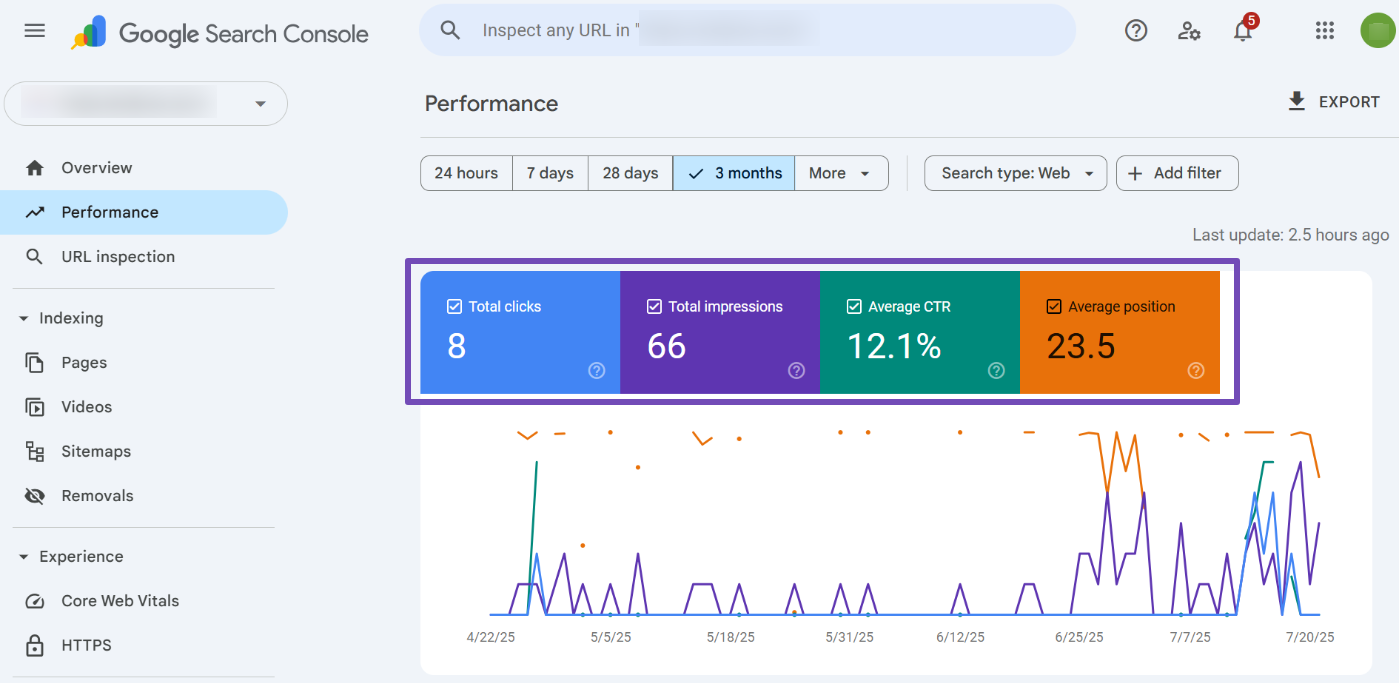Open Pages under Indexing
1399x683 pixels.
click(x=145, y=363)
